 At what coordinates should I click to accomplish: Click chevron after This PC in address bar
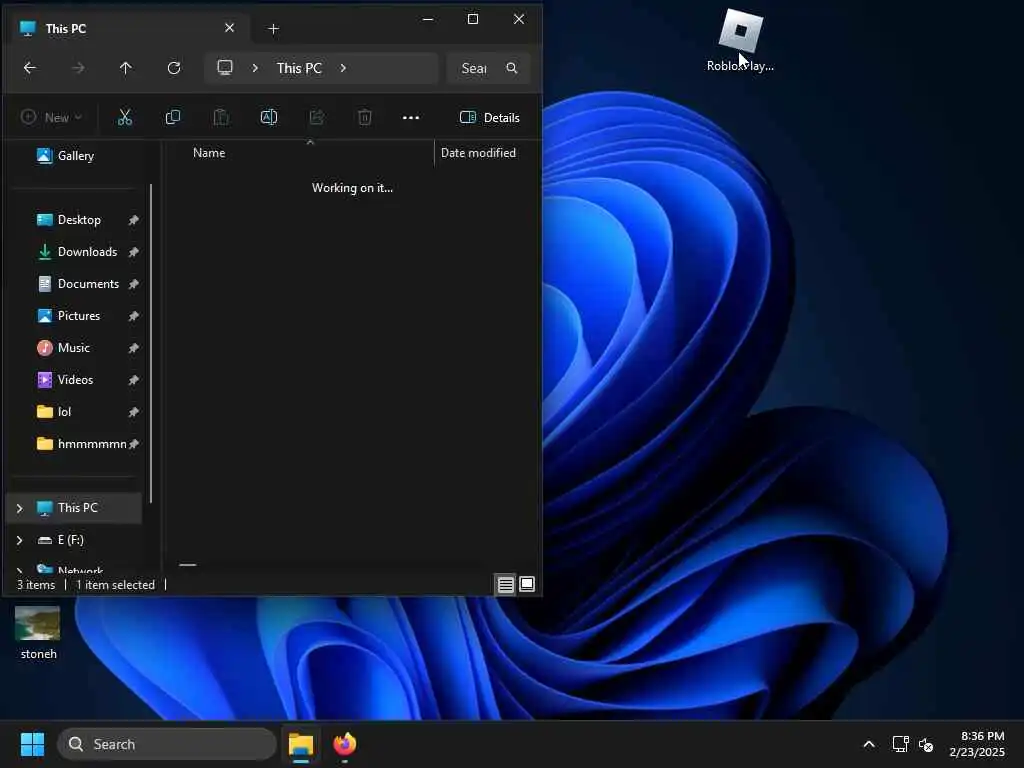click(344, 68)
